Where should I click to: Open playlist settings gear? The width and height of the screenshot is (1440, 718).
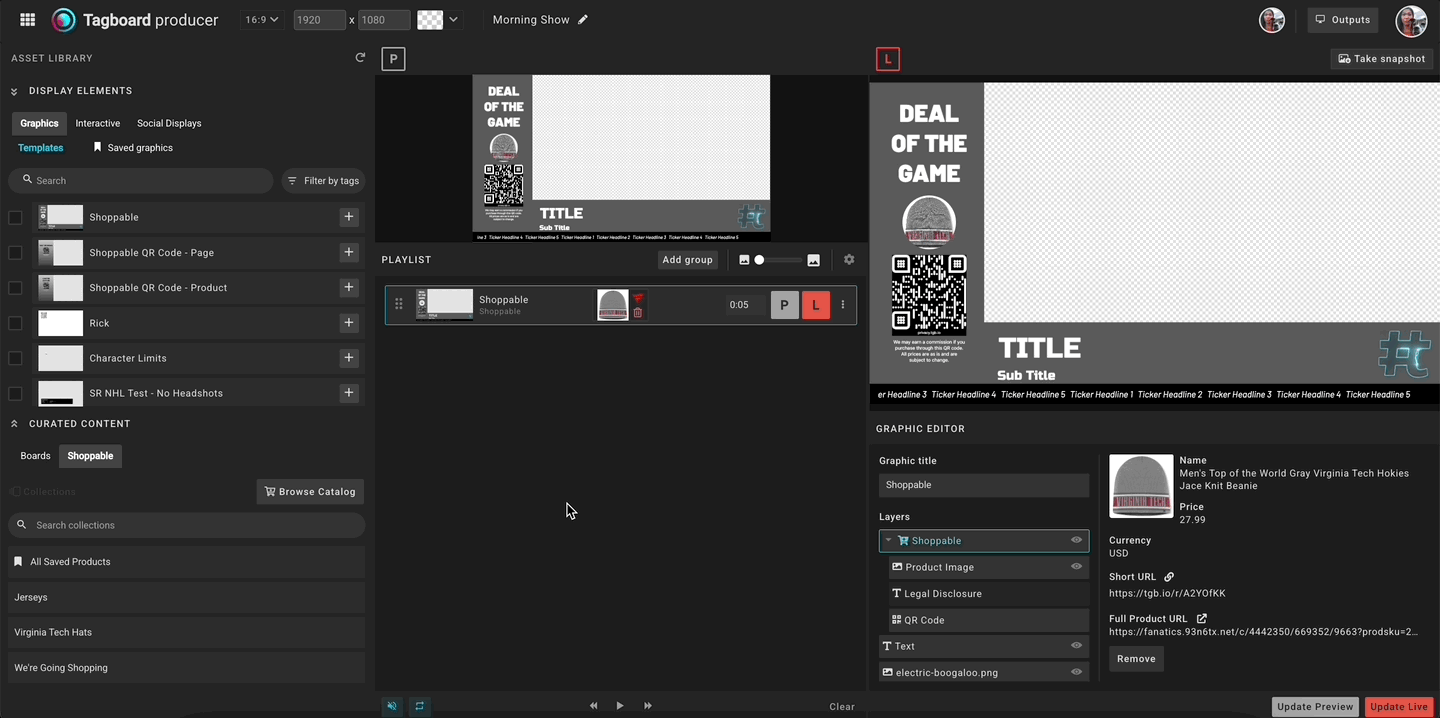[849, 259]
